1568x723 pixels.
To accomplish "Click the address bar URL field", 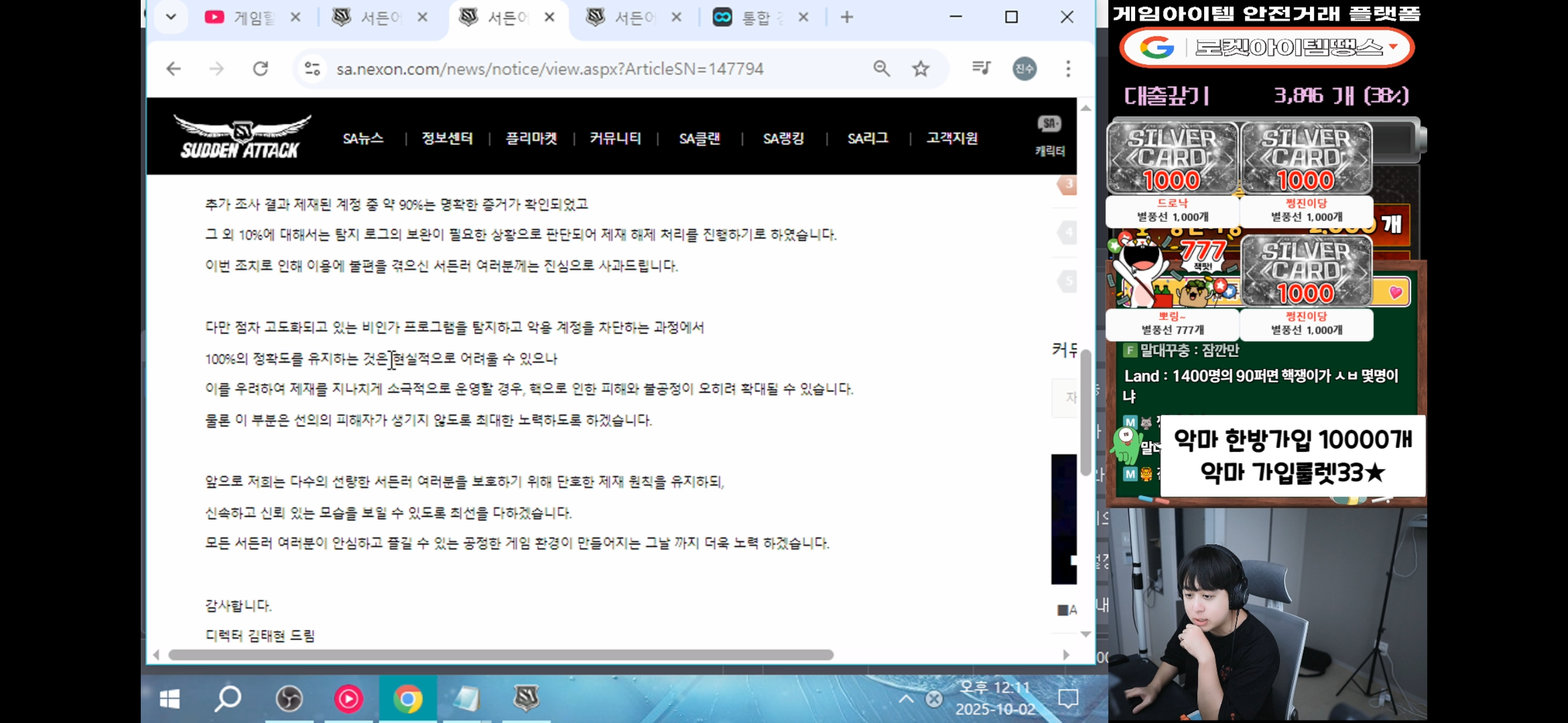I will pyautogui.click(x=548, y=69).
